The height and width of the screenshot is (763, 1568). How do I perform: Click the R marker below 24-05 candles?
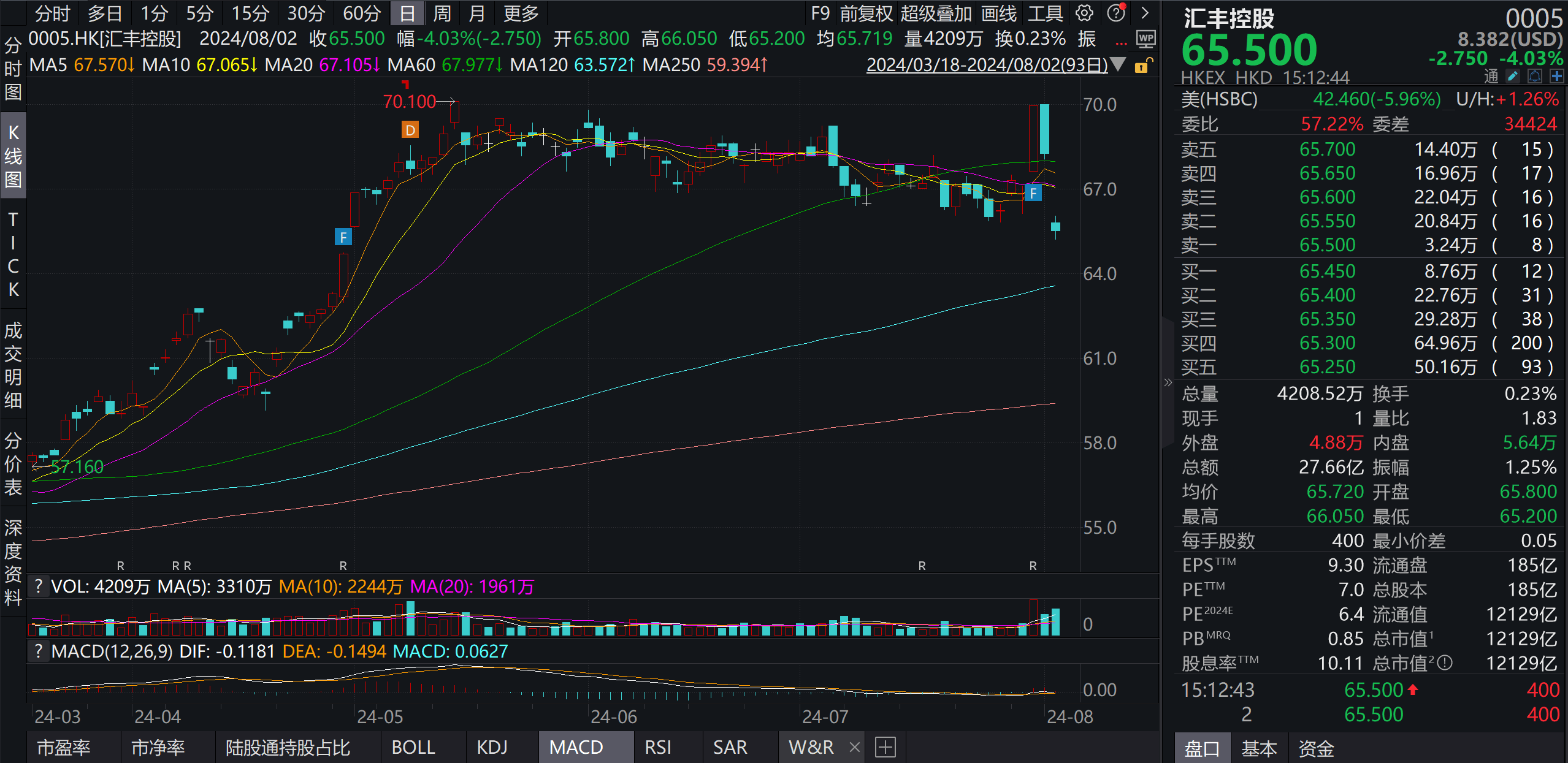click(343, 566)
